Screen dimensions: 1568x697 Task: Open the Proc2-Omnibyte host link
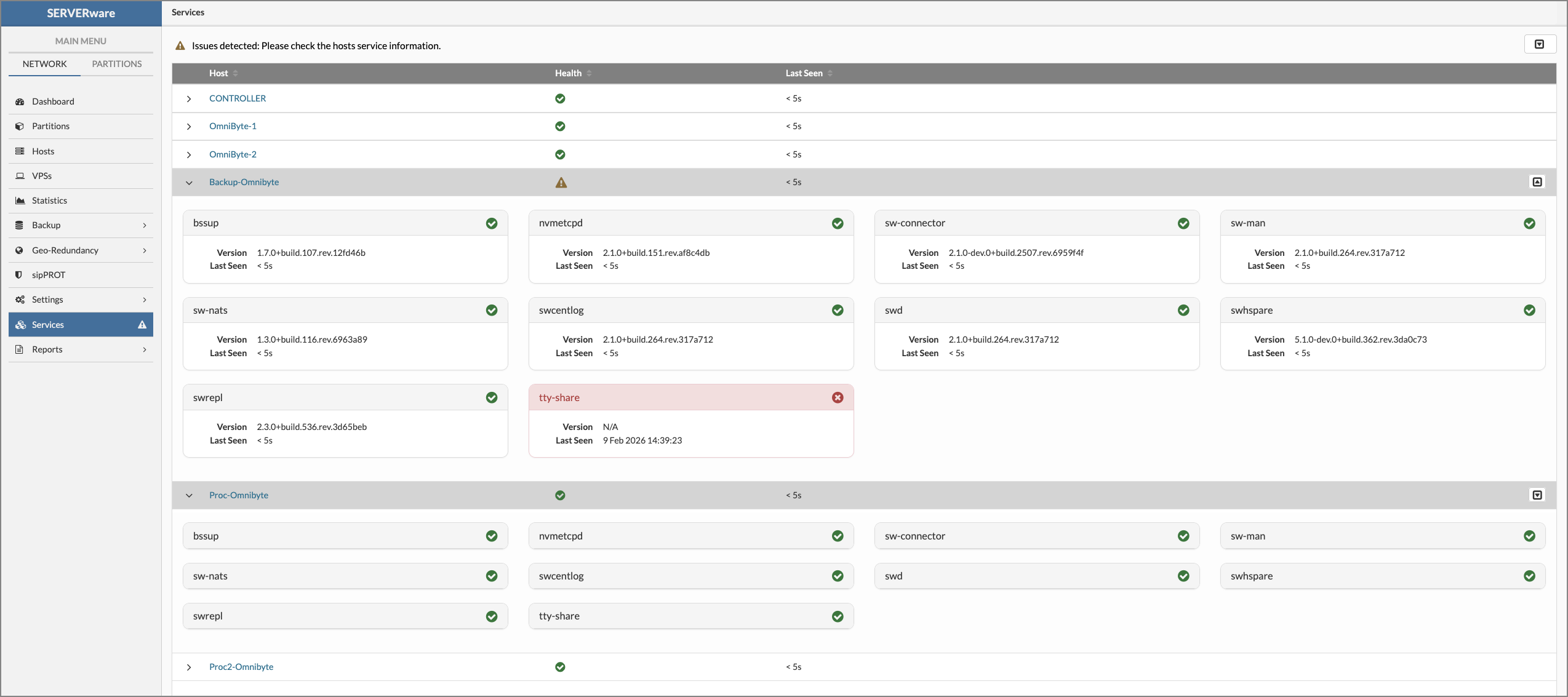[x=241, y=667]
